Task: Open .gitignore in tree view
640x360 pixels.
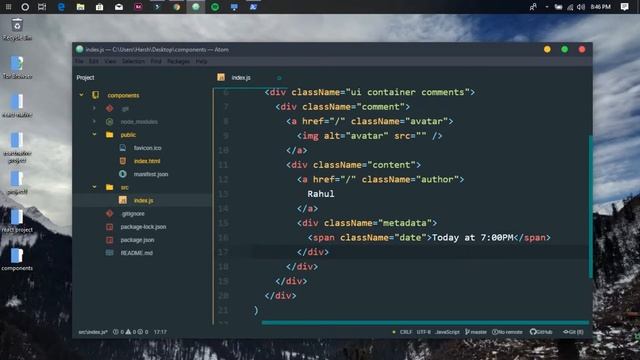Action: tap(133, 213)
